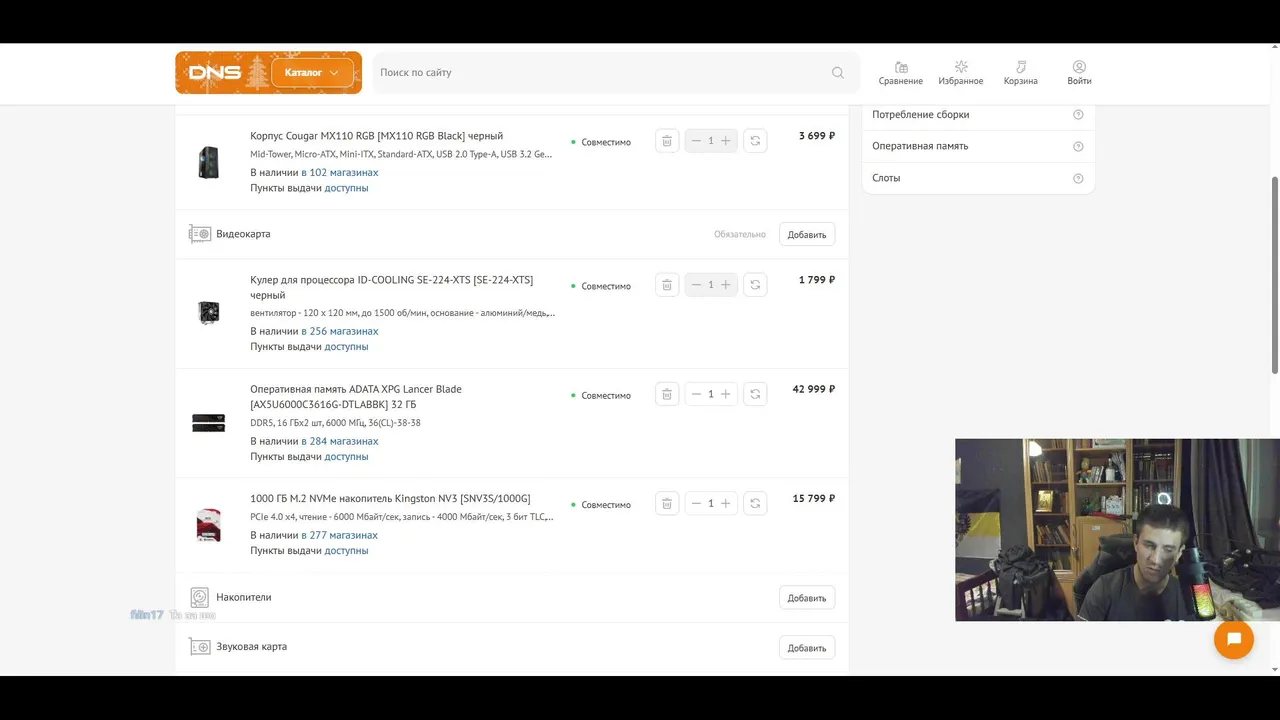Select the price 42 999 ₽

coord(813,389)
